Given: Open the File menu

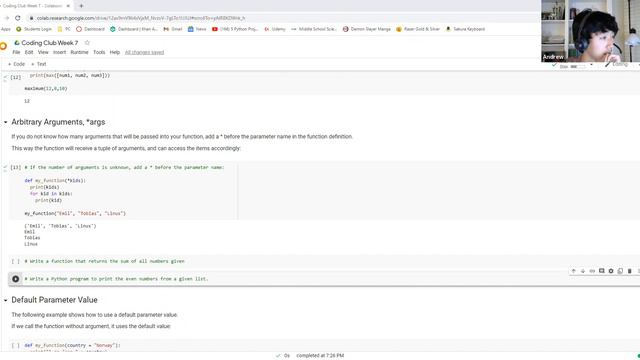Looking at the screenshot, I should [16, 52].
